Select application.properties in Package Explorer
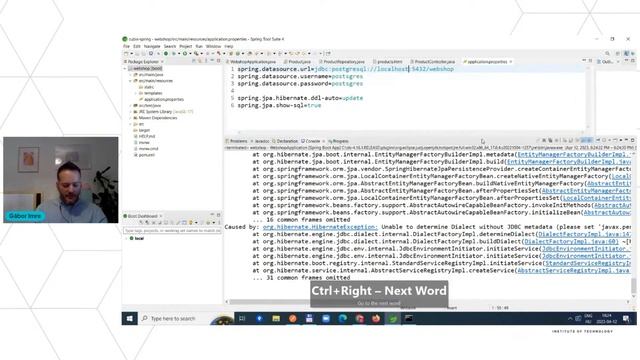This screenshot has width=640, height=360. click(161, 99)
